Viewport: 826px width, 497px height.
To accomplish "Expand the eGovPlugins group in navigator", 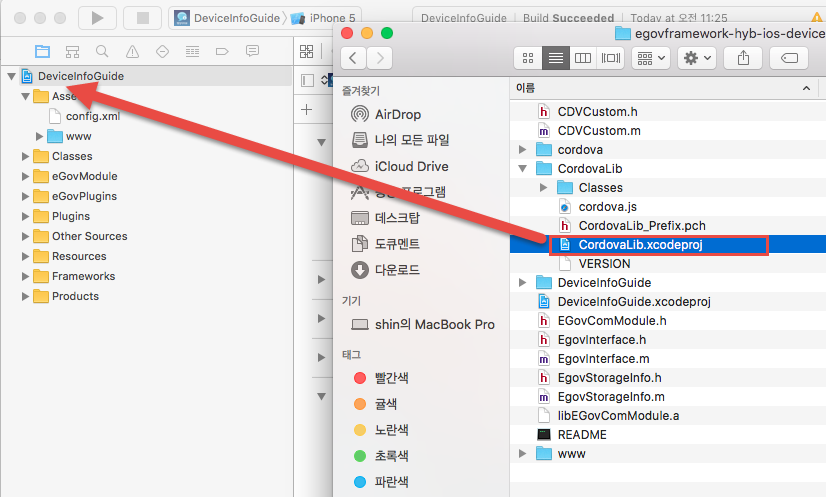I will tap(26, 196).
